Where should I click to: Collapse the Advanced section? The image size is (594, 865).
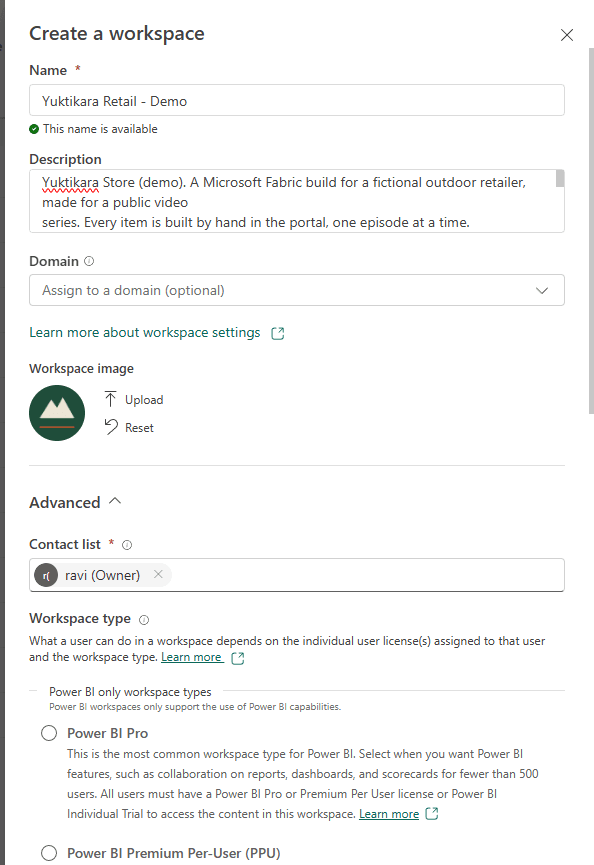tap(75, 503)
